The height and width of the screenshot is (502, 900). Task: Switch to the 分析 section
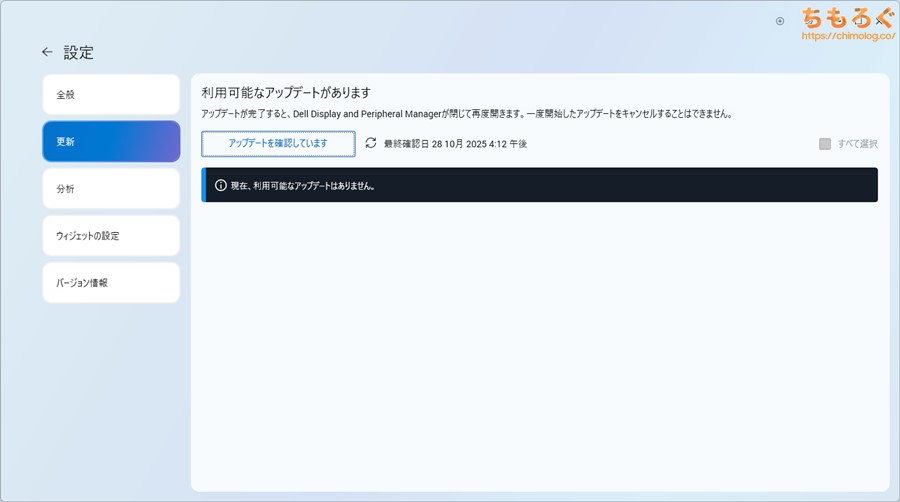[111, 189]
